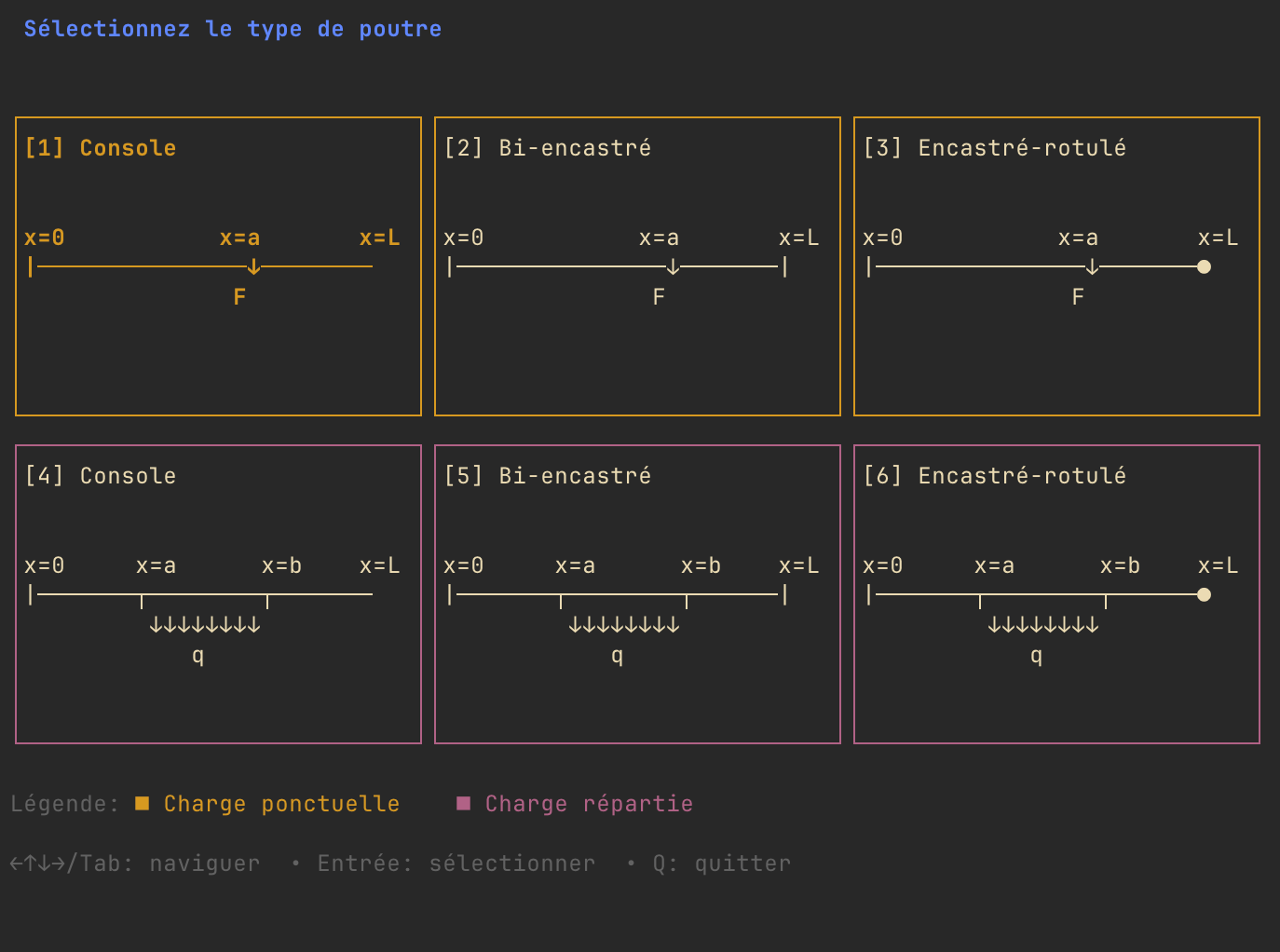Screen dimensions: 1280x952
Task: Click the distributed load arrows in card 5
Action: click(624, 625)
